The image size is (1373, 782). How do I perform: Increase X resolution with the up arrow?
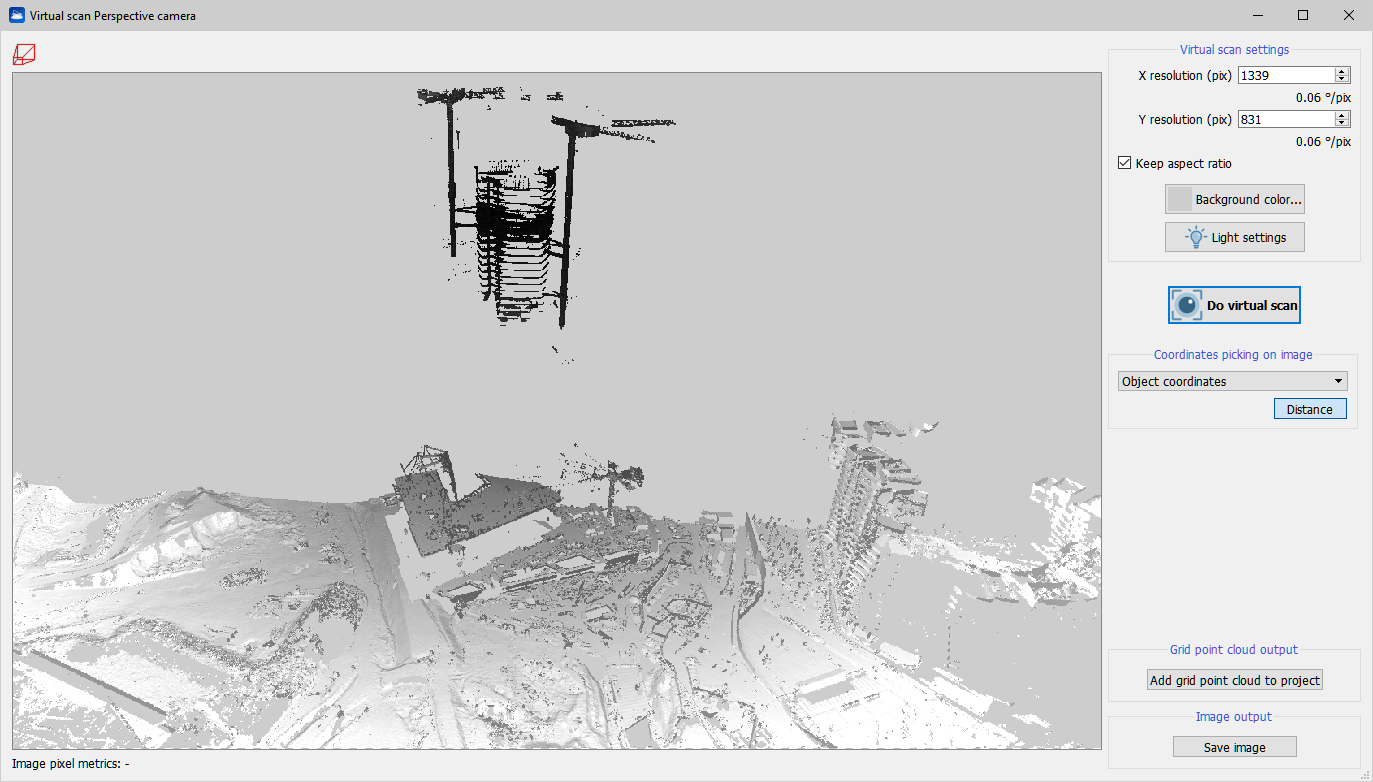(x=1342, y=71)
